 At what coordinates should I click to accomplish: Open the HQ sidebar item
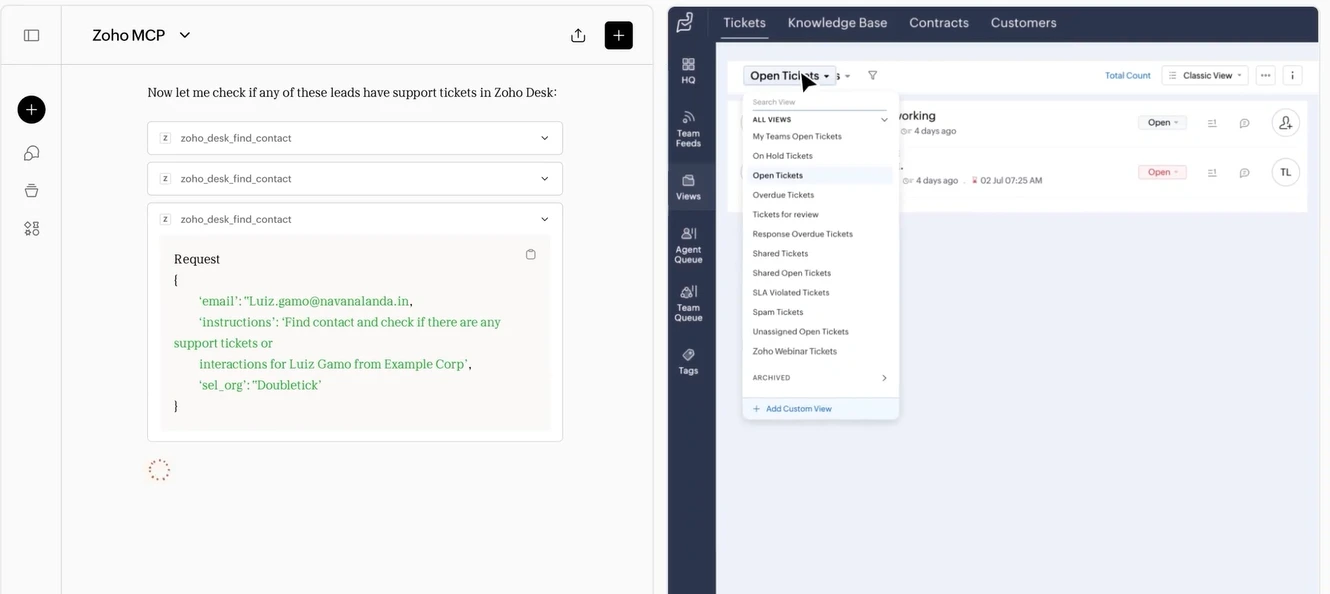click(x=688, y=71)
